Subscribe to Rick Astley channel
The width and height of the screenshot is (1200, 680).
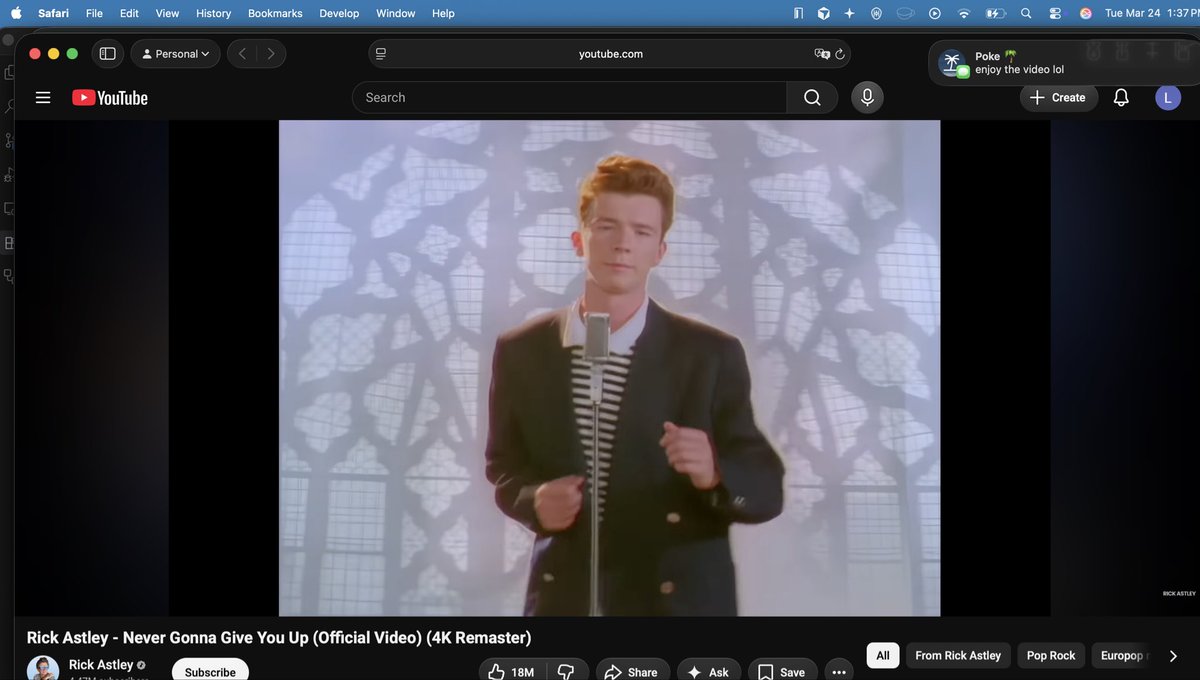(210, 671)
